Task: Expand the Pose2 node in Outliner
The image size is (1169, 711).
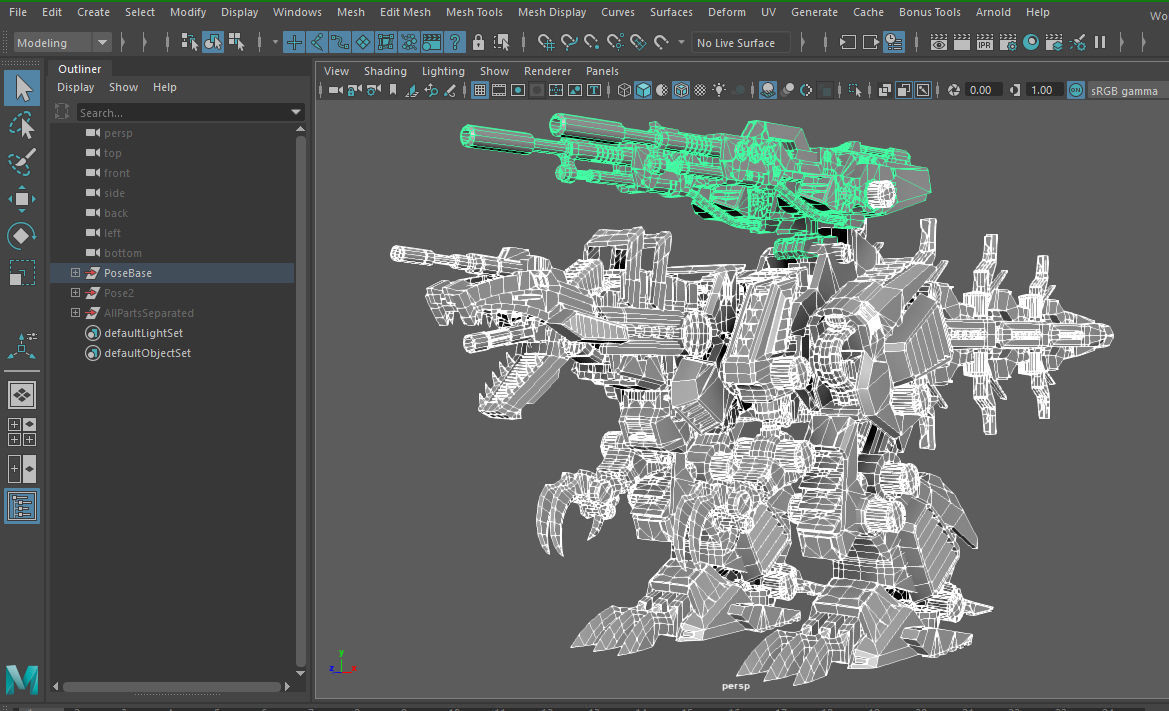Action: [x=75, y=293]
